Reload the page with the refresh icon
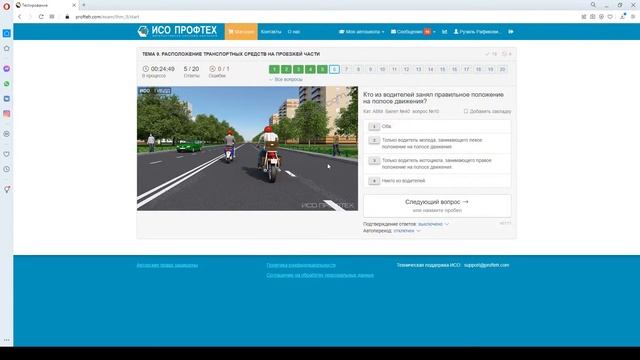Image resolution: width=640 pixels, height=360 pixels. click(x=41, y=17)
